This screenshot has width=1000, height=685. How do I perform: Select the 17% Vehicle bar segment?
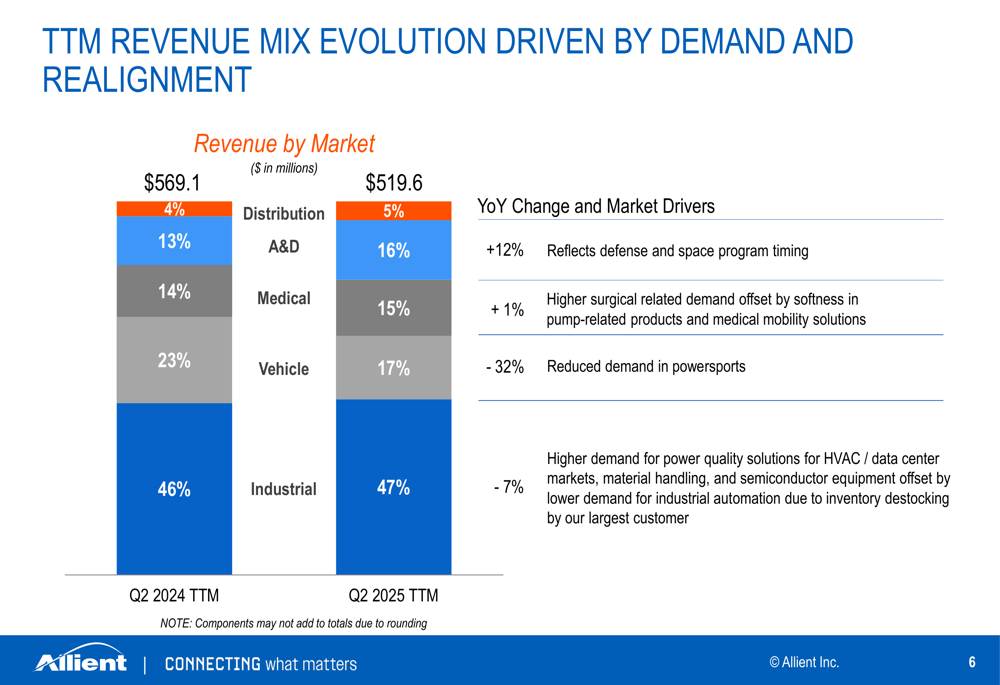coord(393,367)
